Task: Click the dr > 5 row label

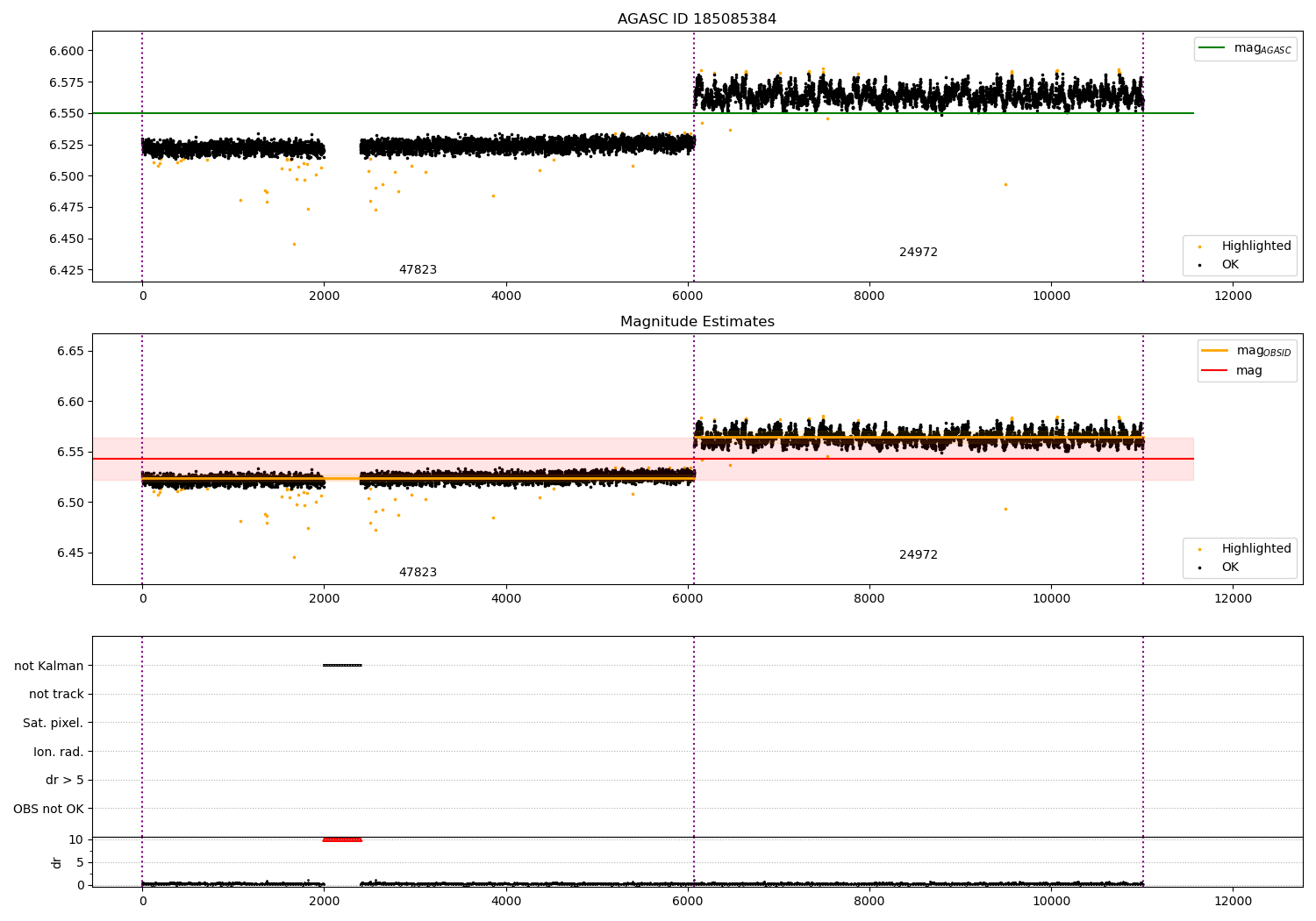Action: tap(64, 780)
